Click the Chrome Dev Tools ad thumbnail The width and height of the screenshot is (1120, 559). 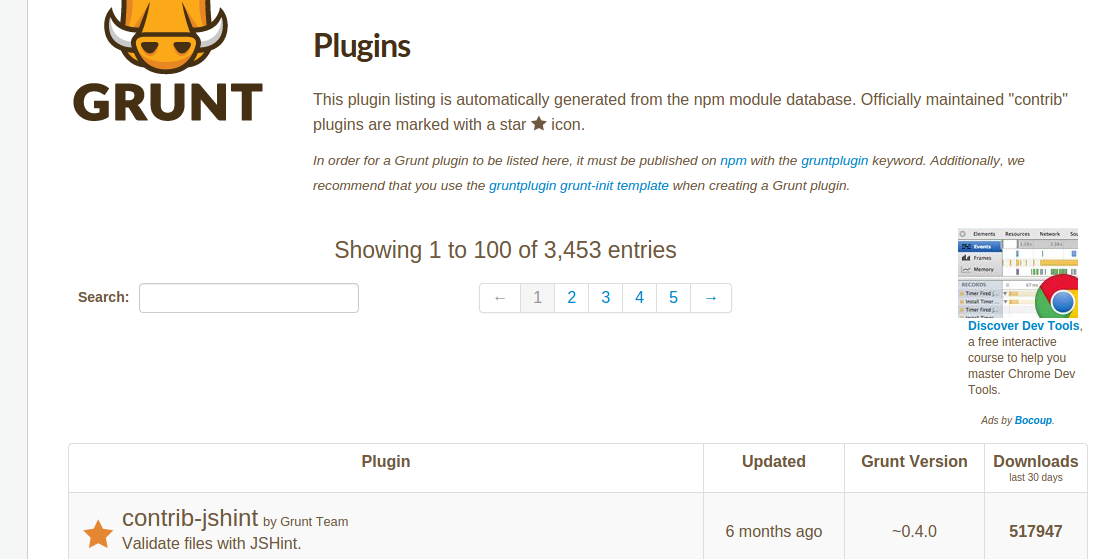pyautogui.click(x=1018, y=273)
